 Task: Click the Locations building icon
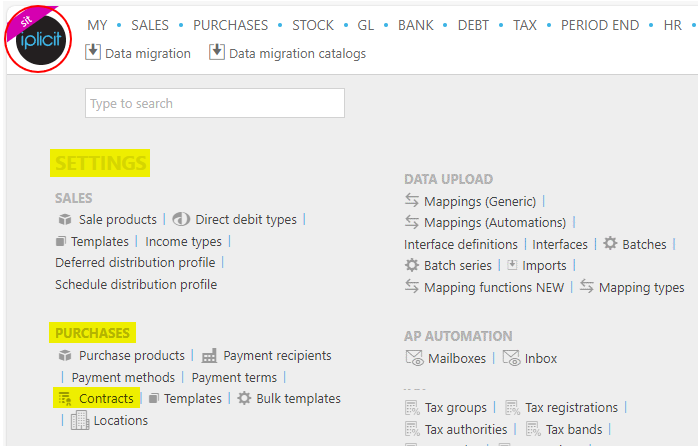click(80, 420)
